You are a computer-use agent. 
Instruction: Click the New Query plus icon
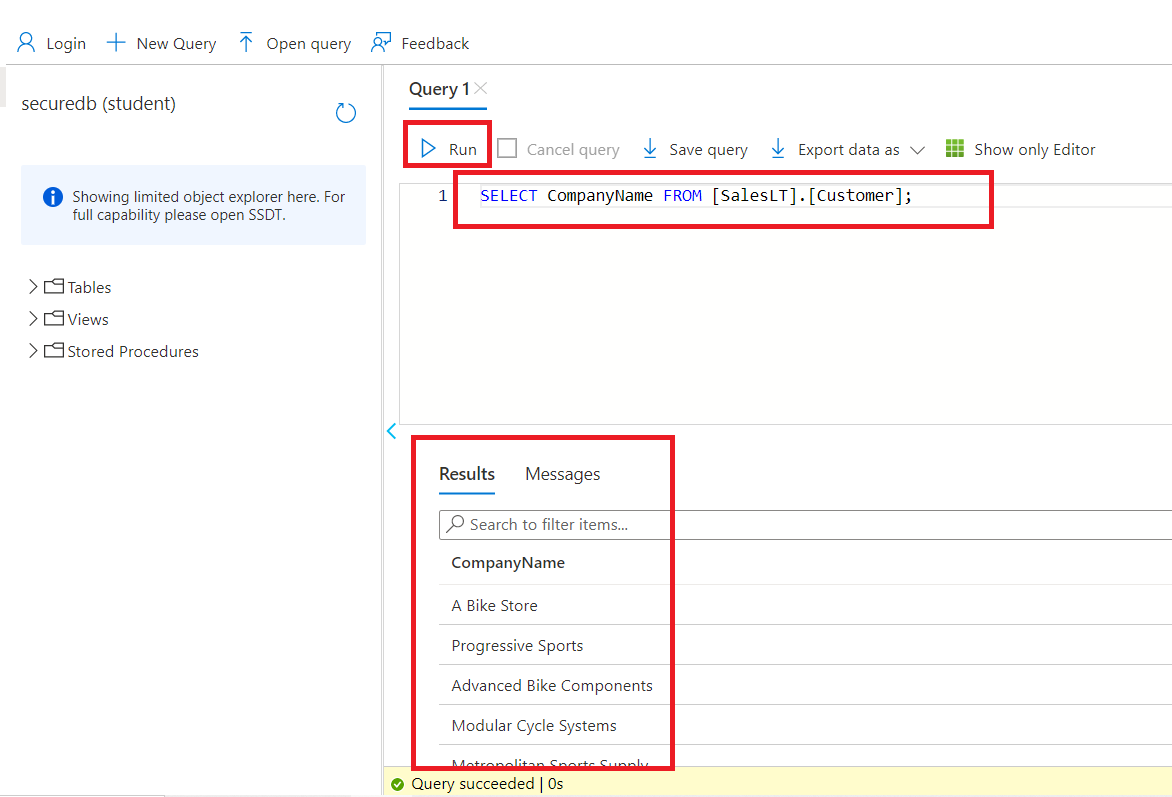[x=116, y=43]
